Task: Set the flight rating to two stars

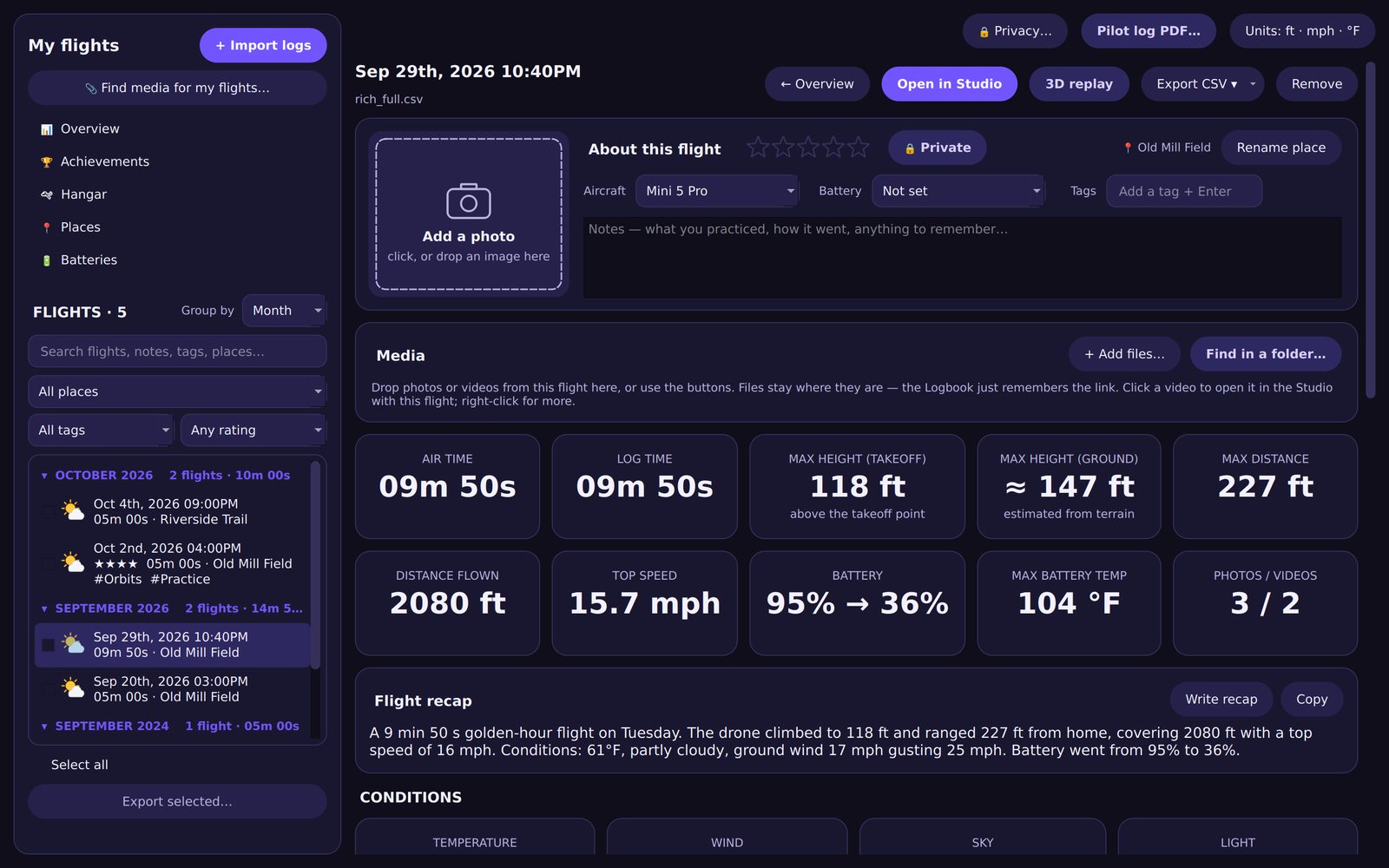Action: (x=783, y=147)
